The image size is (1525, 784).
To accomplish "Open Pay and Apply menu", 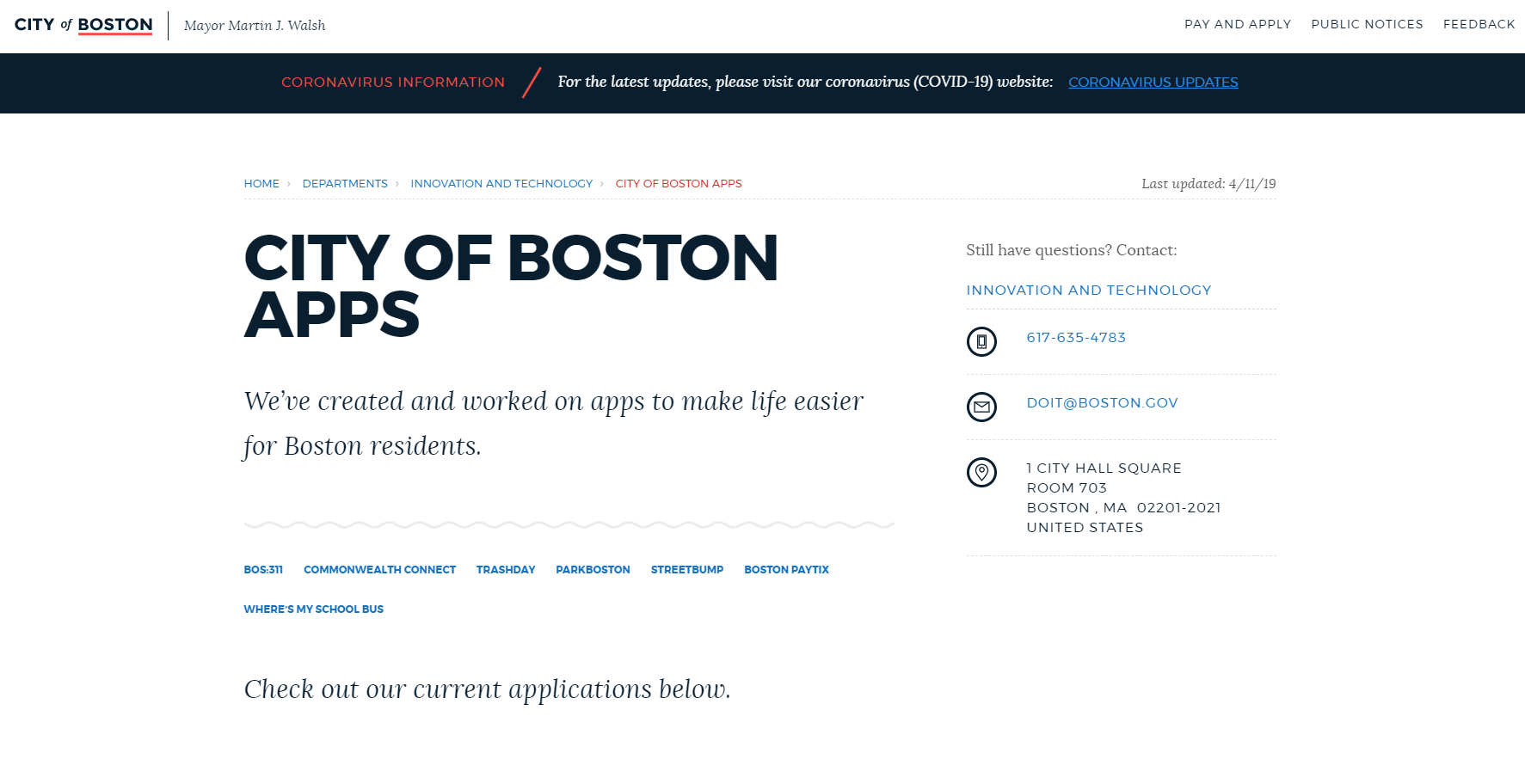I will pos(1237,24).
